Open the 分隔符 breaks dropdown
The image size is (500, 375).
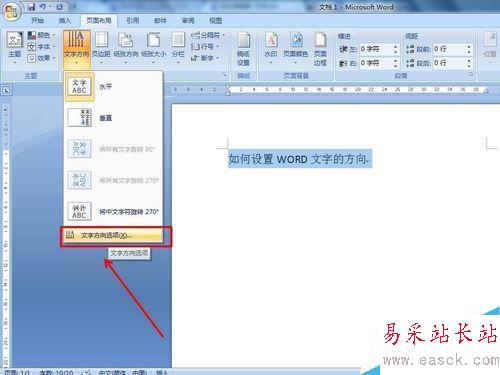point(208,35)
